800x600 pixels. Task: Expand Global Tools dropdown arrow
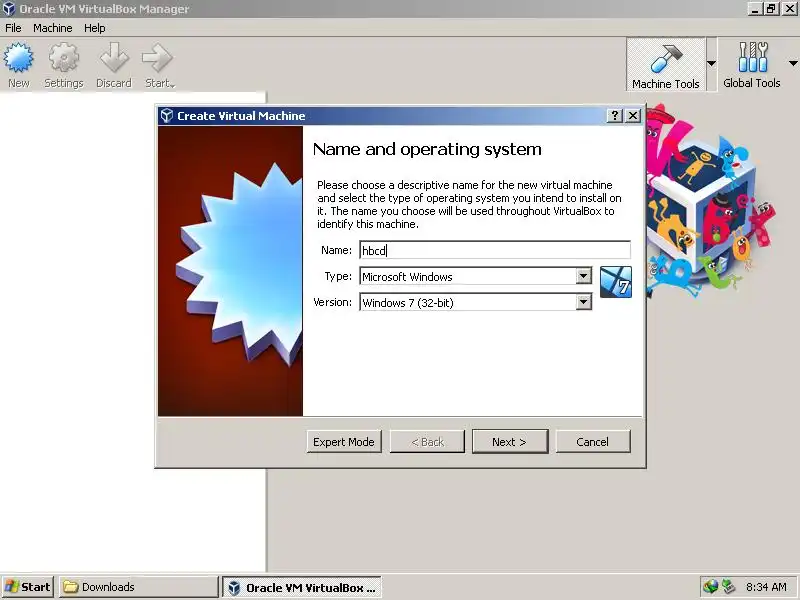tap(793, 64)
